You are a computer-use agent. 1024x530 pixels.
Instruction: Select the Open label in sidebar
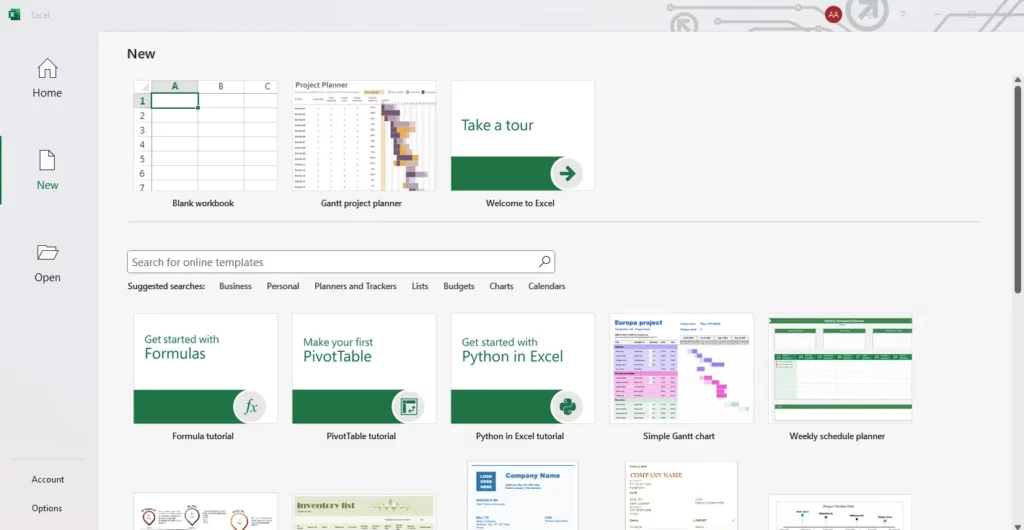[x=47, y=277]
